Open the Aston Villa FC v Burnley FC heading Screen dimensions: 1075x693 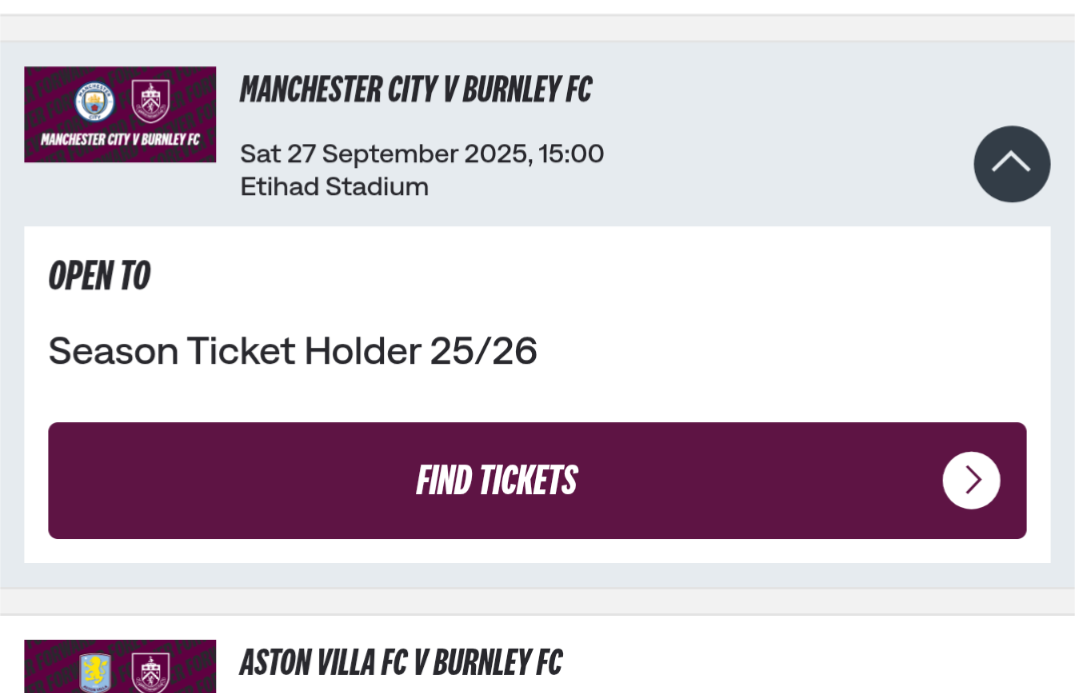pyautogui.click(x=400, y=662)
